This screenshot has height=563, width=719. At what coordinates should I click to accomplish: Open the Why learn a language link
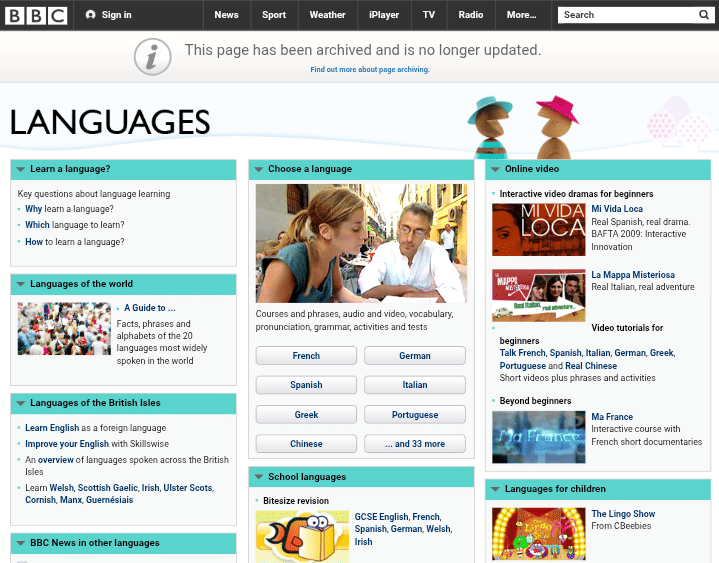pyautogui.click(x=33, y=209)
